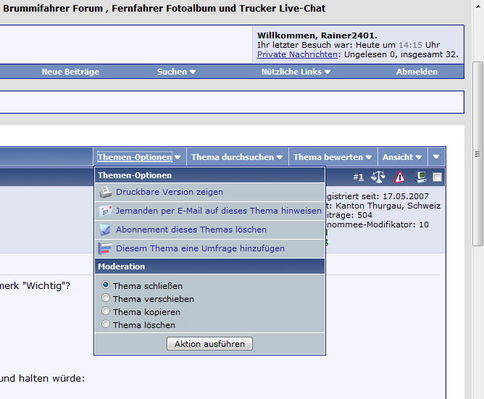Viewport: 484px width, 399px height.
Task: Expand the 'Nützliche Links' dropdown
Action: [296, 72]
